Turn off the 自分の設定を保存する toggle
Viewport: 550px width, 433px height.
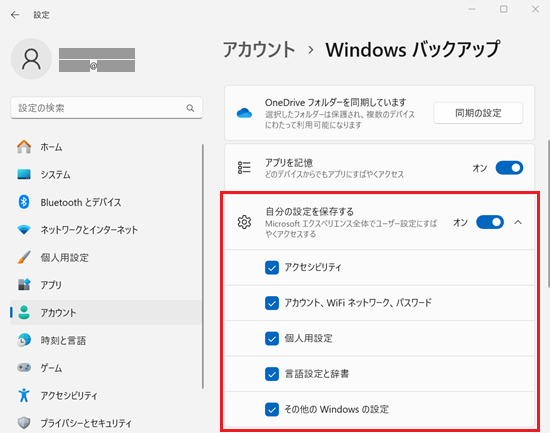click(x=490, y=222)
